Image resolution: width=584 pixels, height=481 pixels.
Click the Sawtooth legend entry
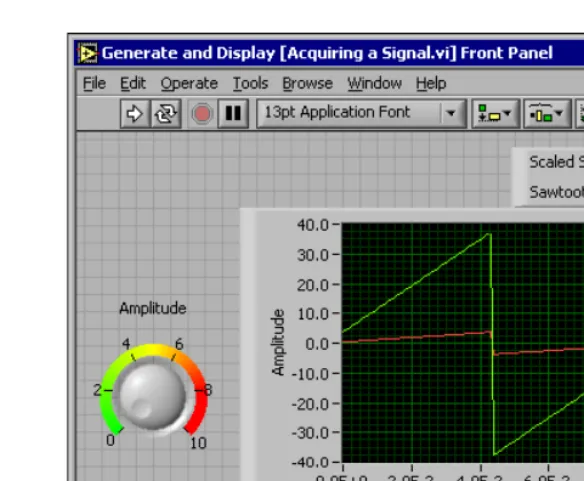tap(556, 192)
